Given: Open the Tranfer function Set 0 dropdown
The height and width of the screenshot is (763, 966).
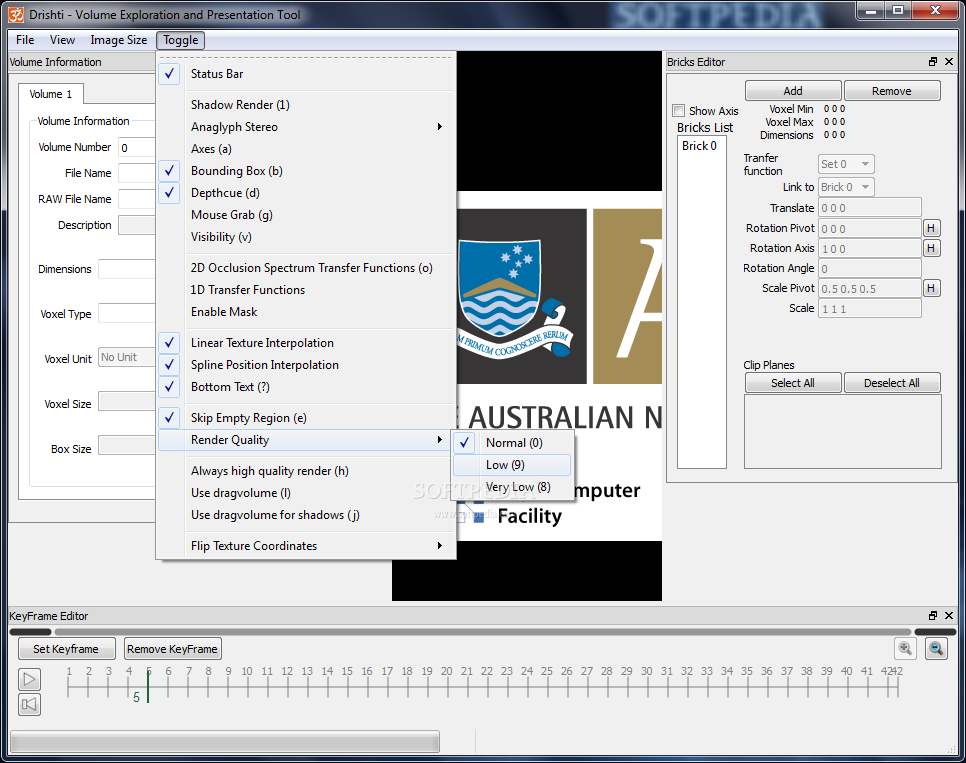Looking at the screenshot, I should click(x=846, y=164).
